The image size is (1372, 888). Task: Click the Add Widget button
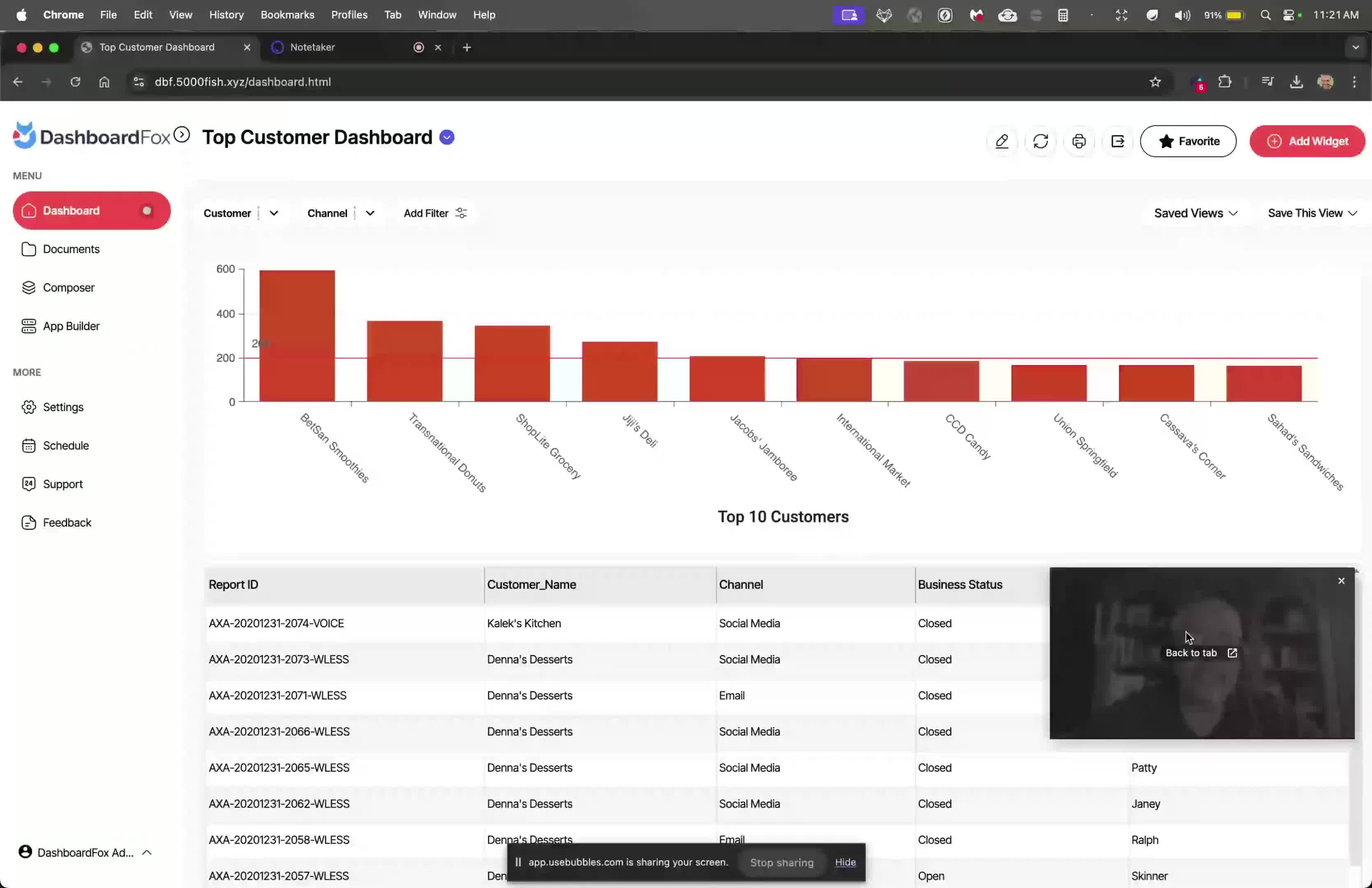(1307, 141)
